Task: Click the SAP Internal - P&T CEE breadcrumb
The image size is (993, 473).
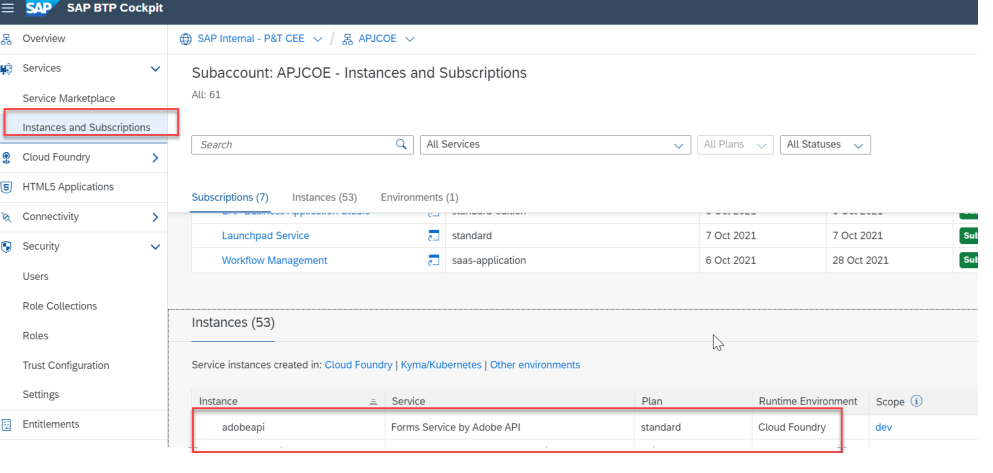Action: pyautogui.click(x=251, y=39)
